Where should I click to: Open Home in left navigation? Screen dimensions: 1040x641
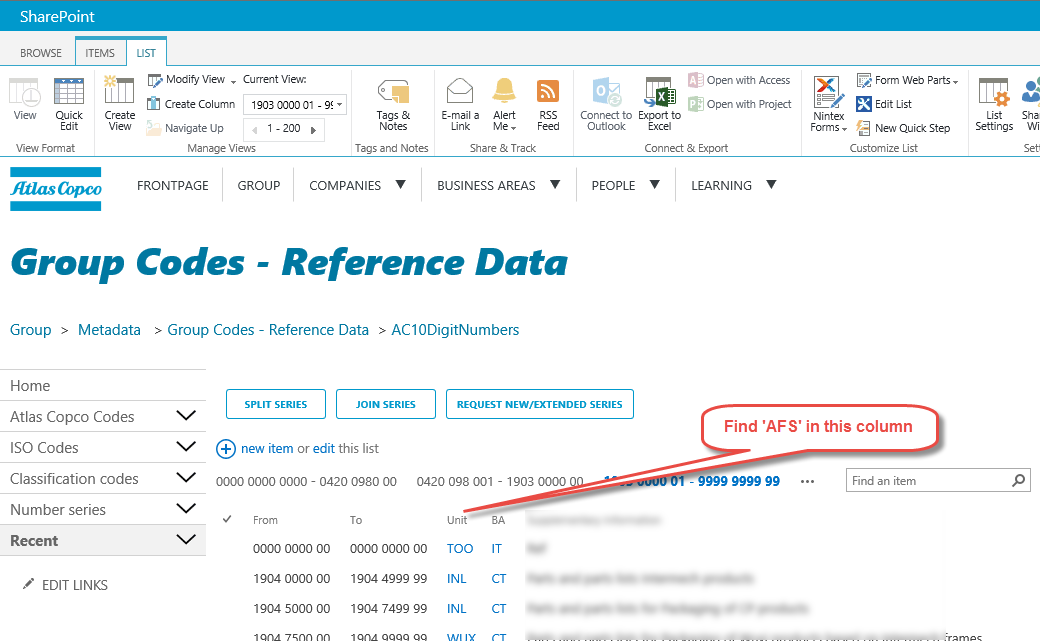coord(30,386)
